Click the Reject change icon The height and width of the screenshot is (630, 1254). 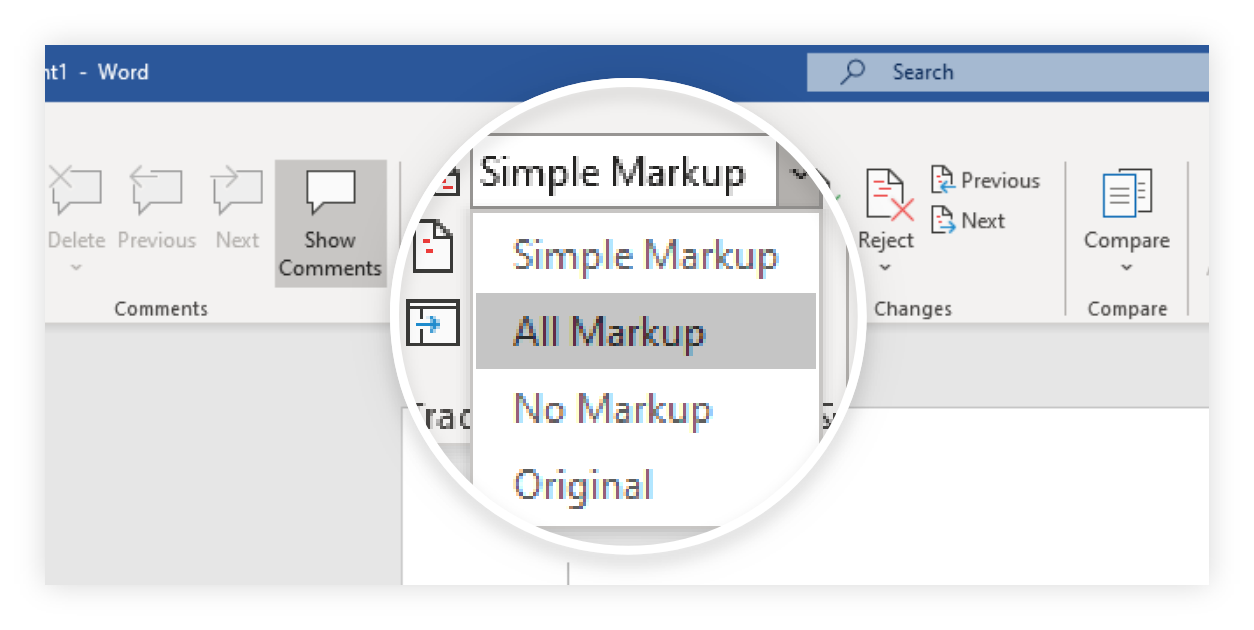[888, 196]
